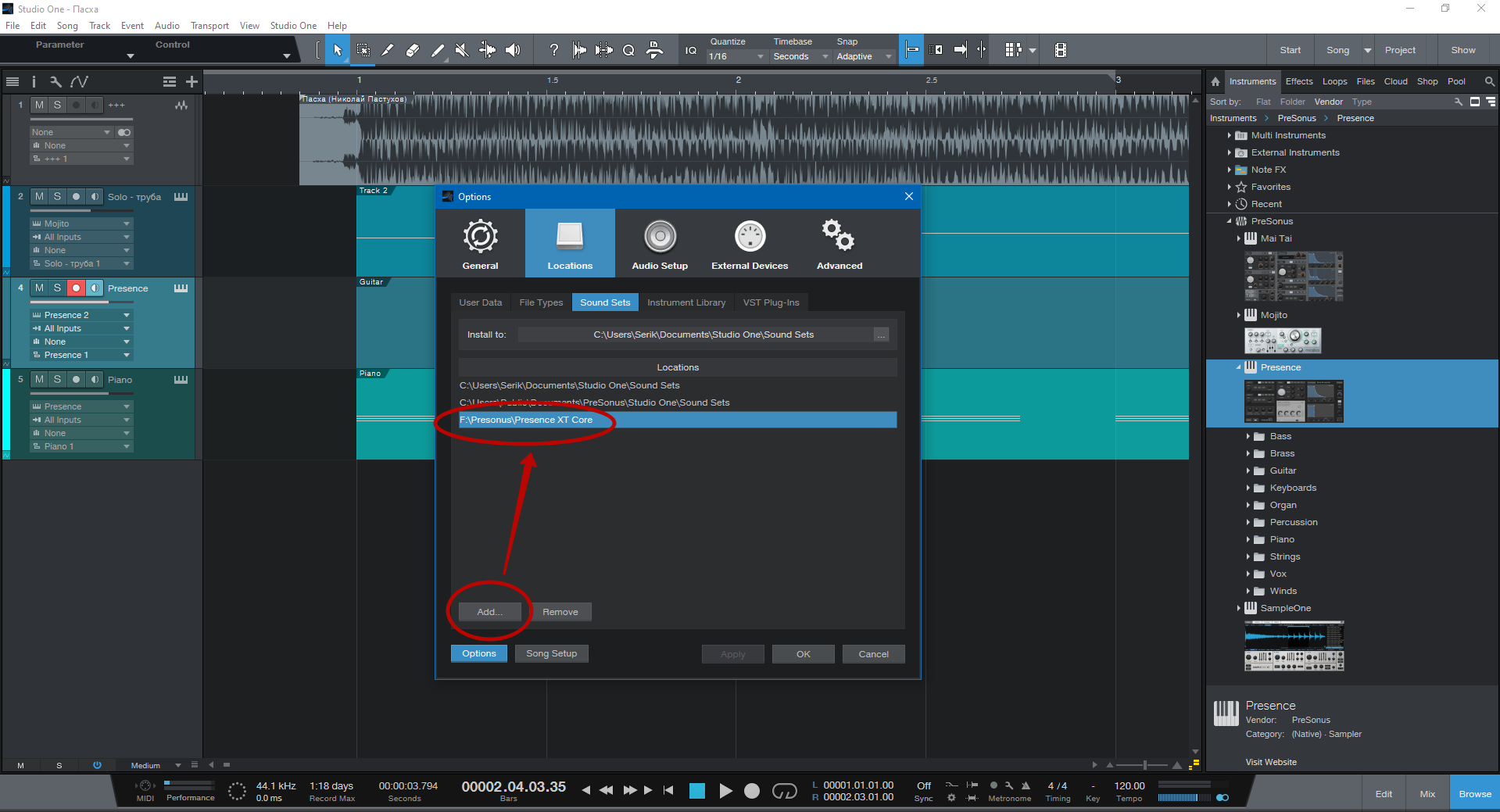The image size is (1500, 812).
Task: Activate the Bend tool
Action: pyautogui.click(x=487, y=50)
